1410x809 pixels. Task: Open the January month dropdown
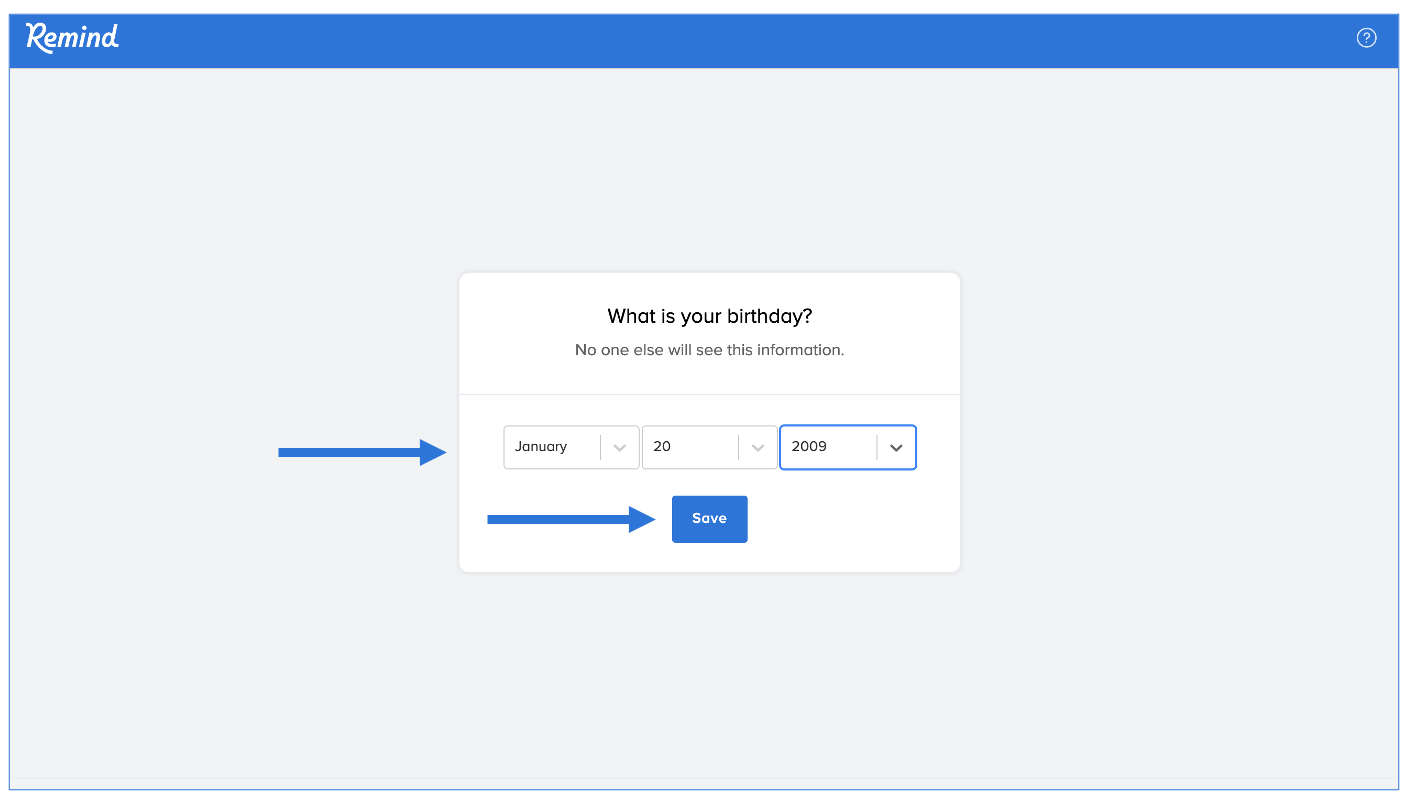coord(571,447)
